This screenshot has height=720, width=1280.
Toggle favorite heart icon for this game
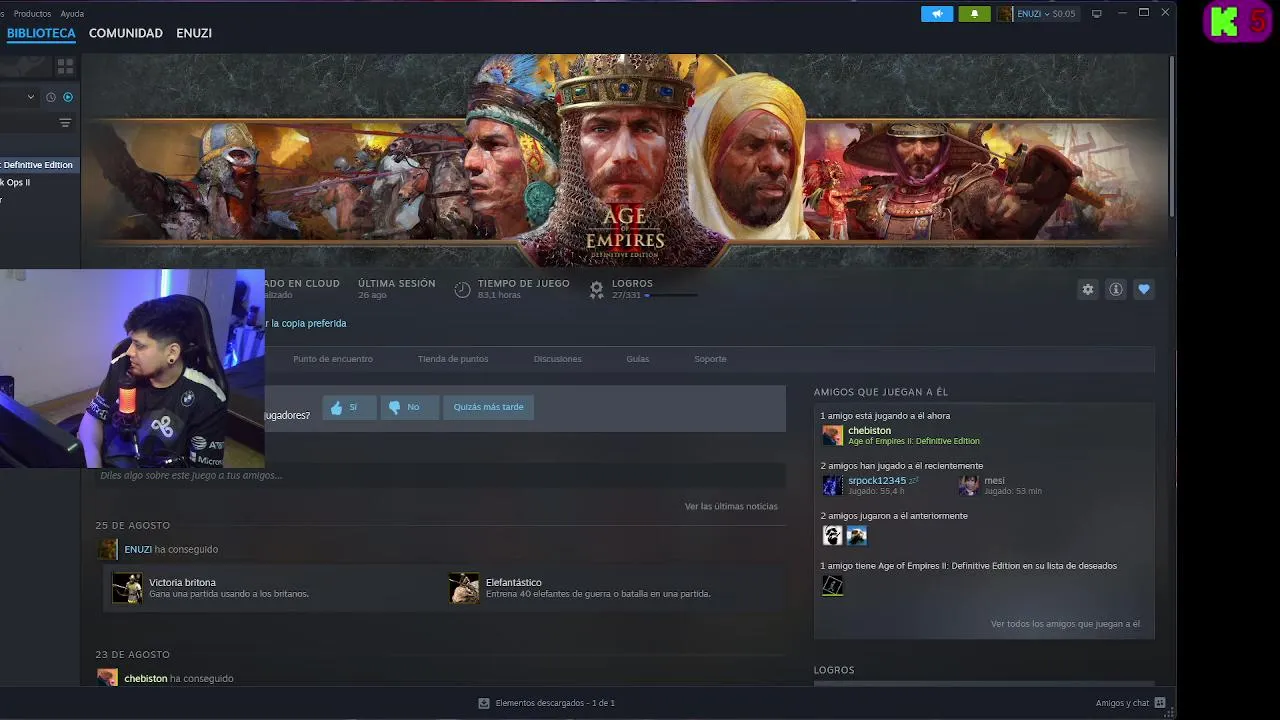(1144, 289)
